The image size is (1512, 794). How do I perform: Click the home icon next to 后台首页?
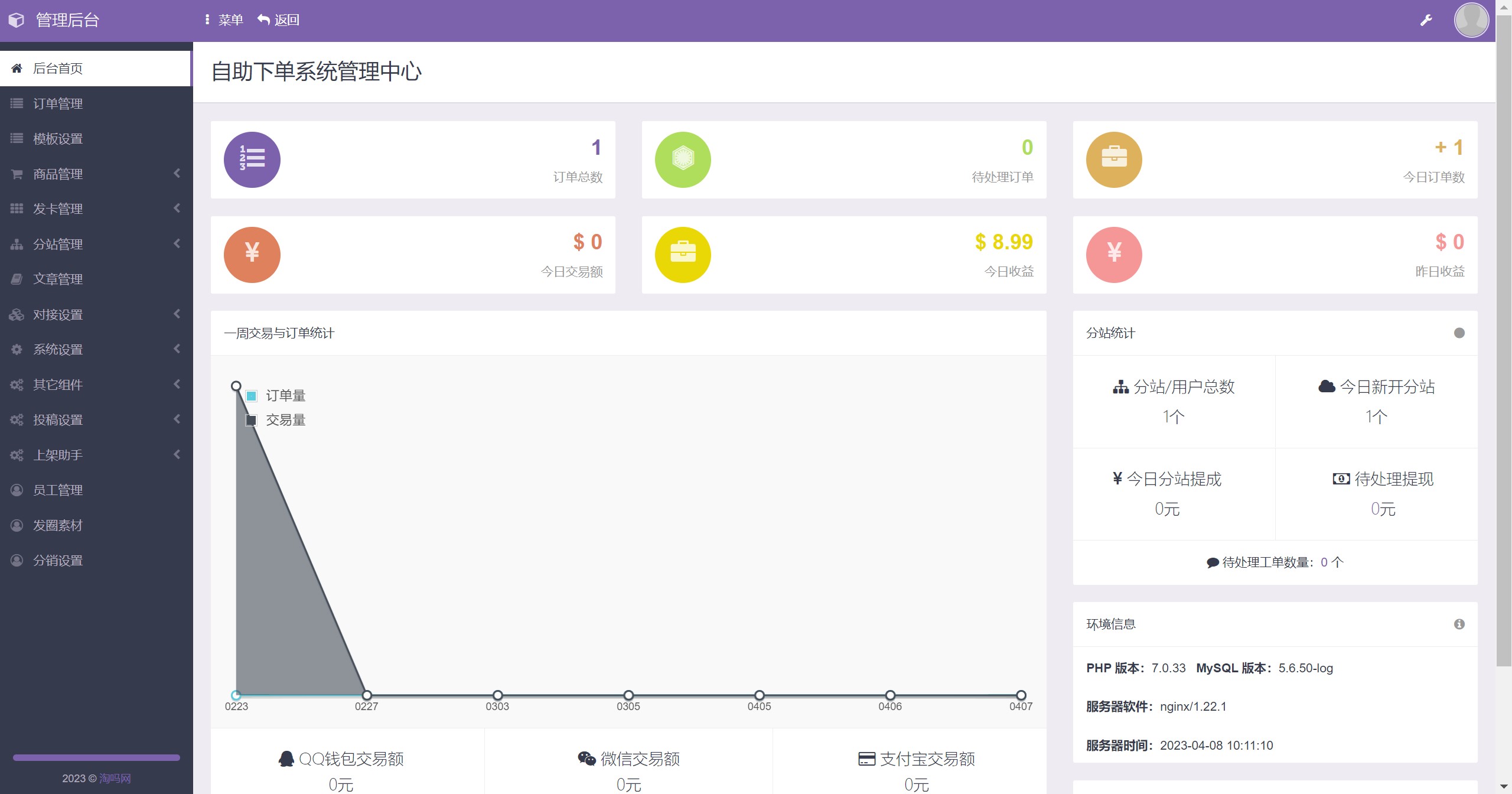click(x=16, y=68)
